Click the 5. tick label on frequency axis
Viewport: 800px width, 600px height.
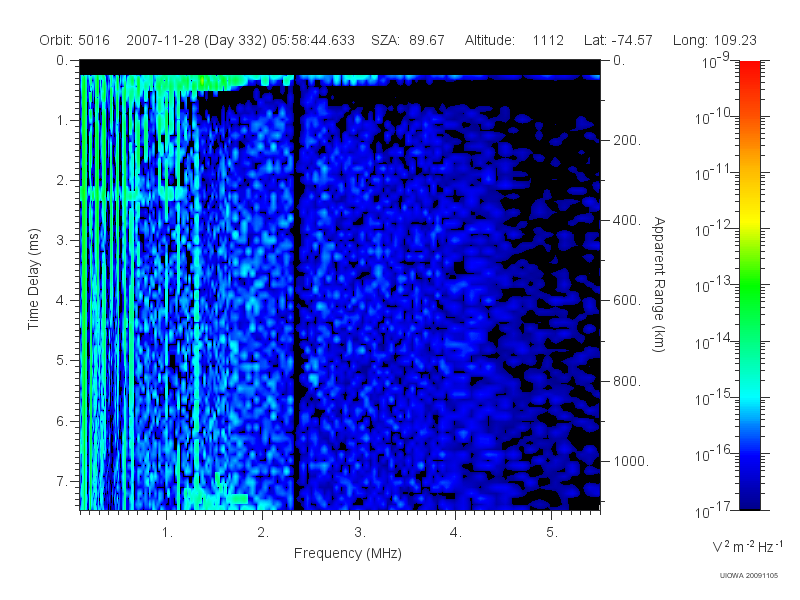click(552, 533)
